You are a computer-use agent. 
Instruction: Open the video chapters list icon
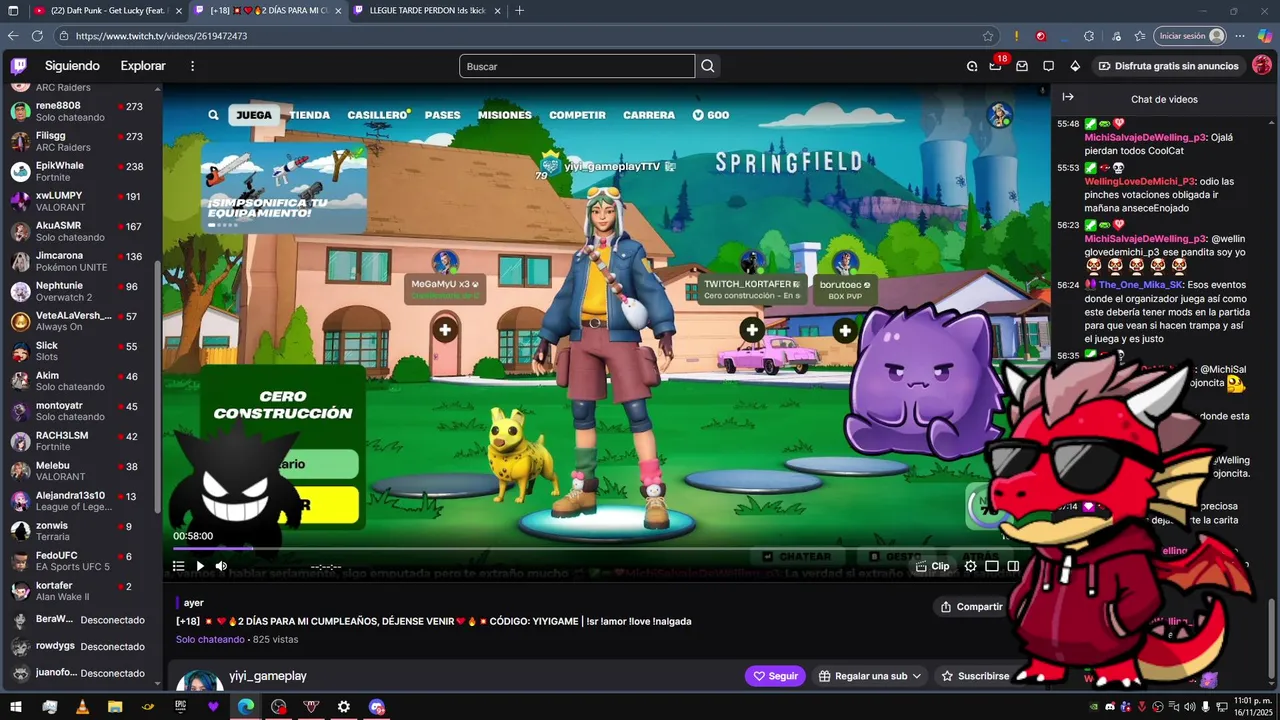[x=179, y=566]
